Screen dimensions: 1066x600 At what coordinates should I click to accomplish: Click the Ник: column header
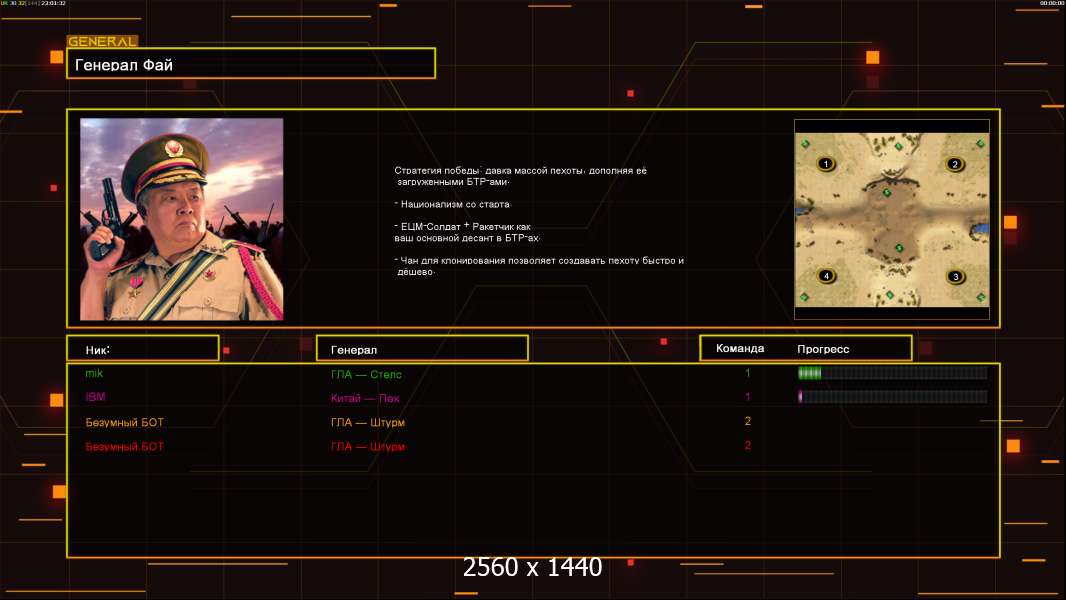point(143,348)
